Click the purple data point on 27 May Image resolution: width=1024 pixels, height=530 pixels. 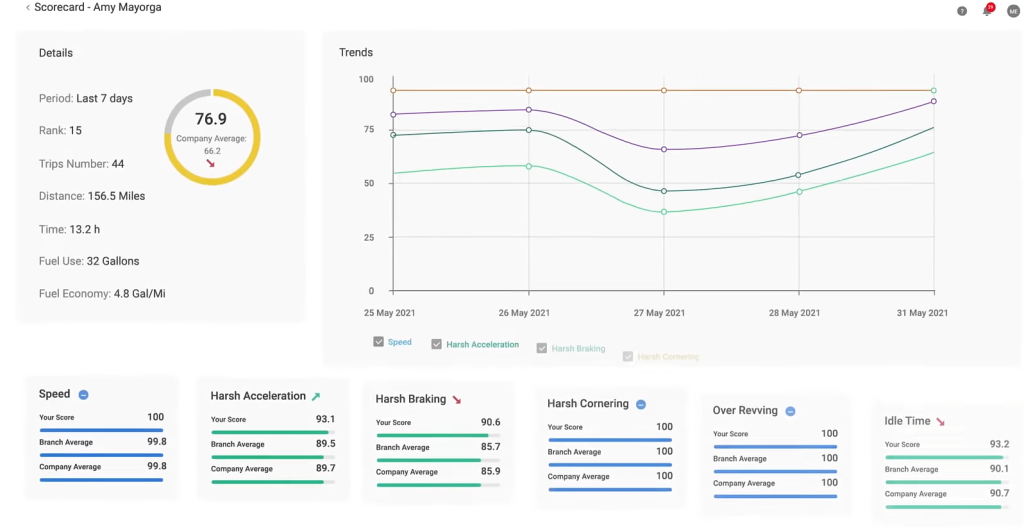tap(664, 150)
